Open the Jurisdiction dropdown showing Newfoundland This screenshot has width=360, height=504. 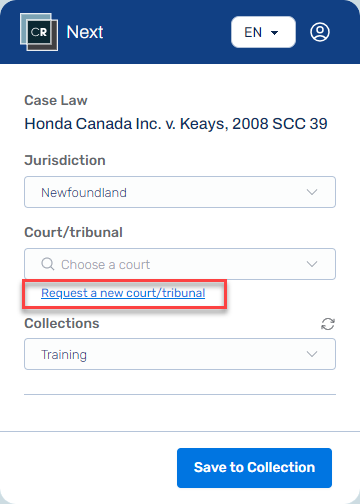pyautogui.click(x=180, y=192)
